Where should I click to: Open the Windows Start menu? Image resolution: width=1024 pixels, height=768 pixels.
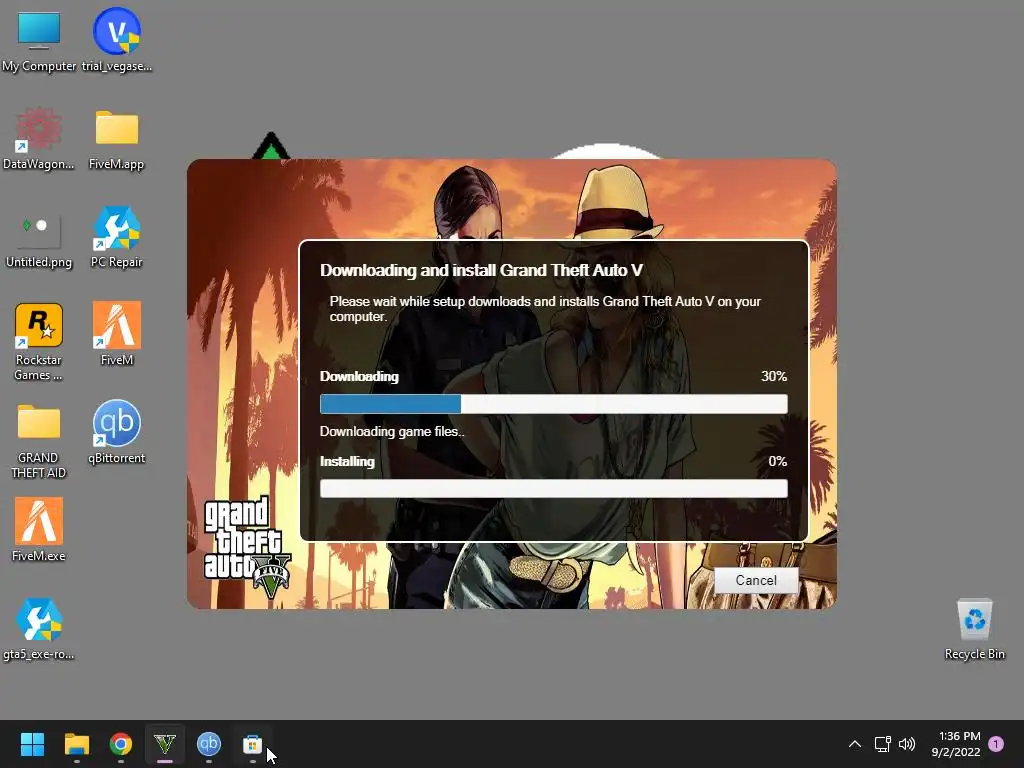[x=32, y=744]
